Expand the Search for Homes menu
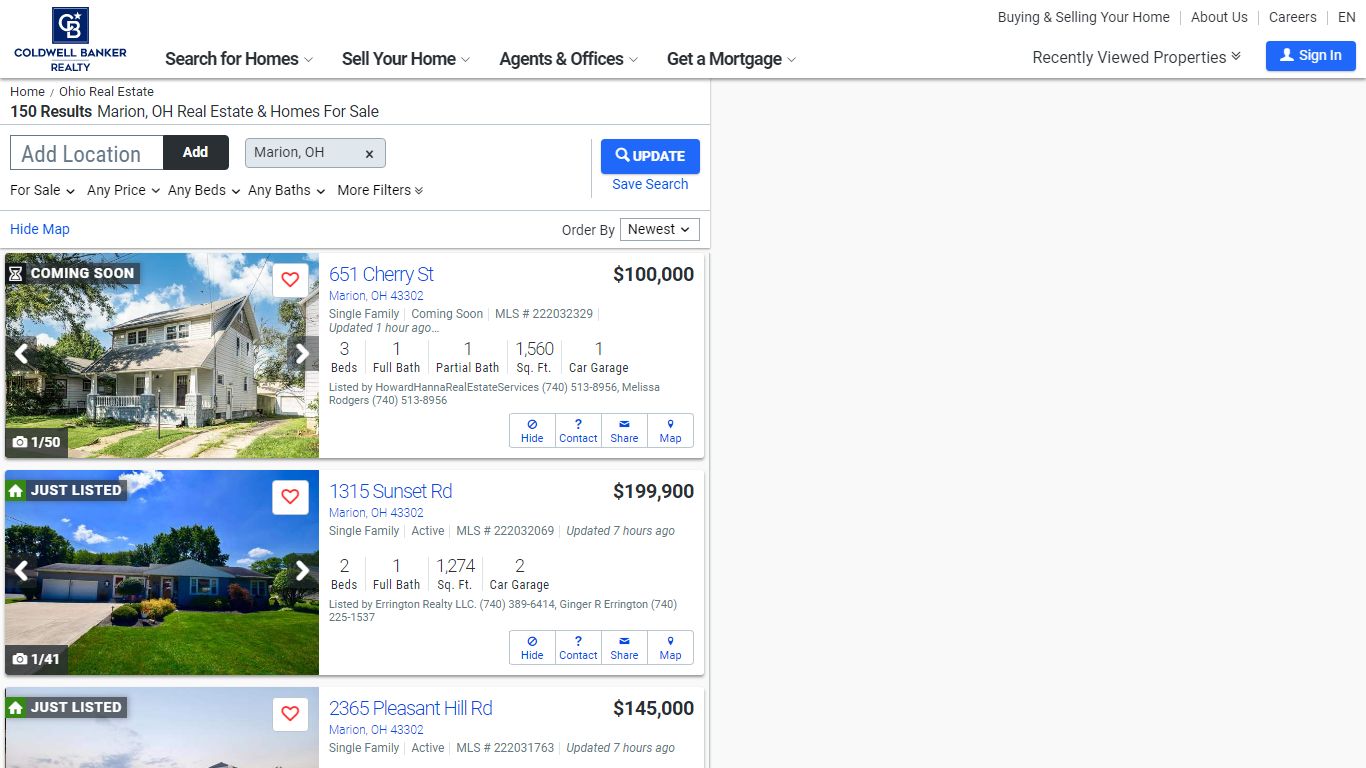Screen dimensions: 1366x768 point(239,59)
